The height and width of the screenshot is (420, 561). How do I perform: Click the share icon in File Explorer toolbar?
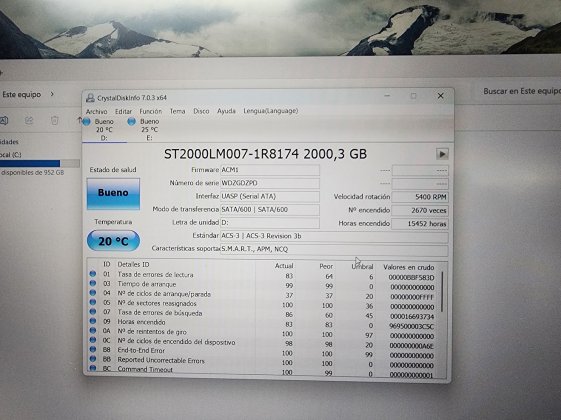click(29, 121)
